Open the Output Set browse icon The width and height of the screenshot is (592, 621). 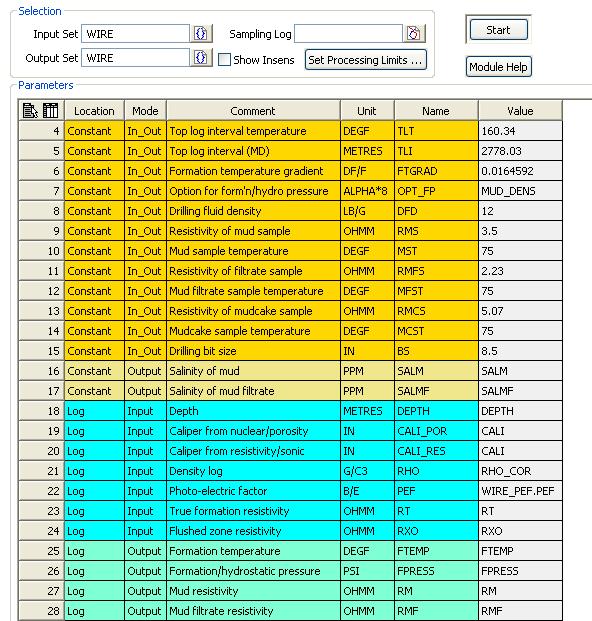(201, 58)
